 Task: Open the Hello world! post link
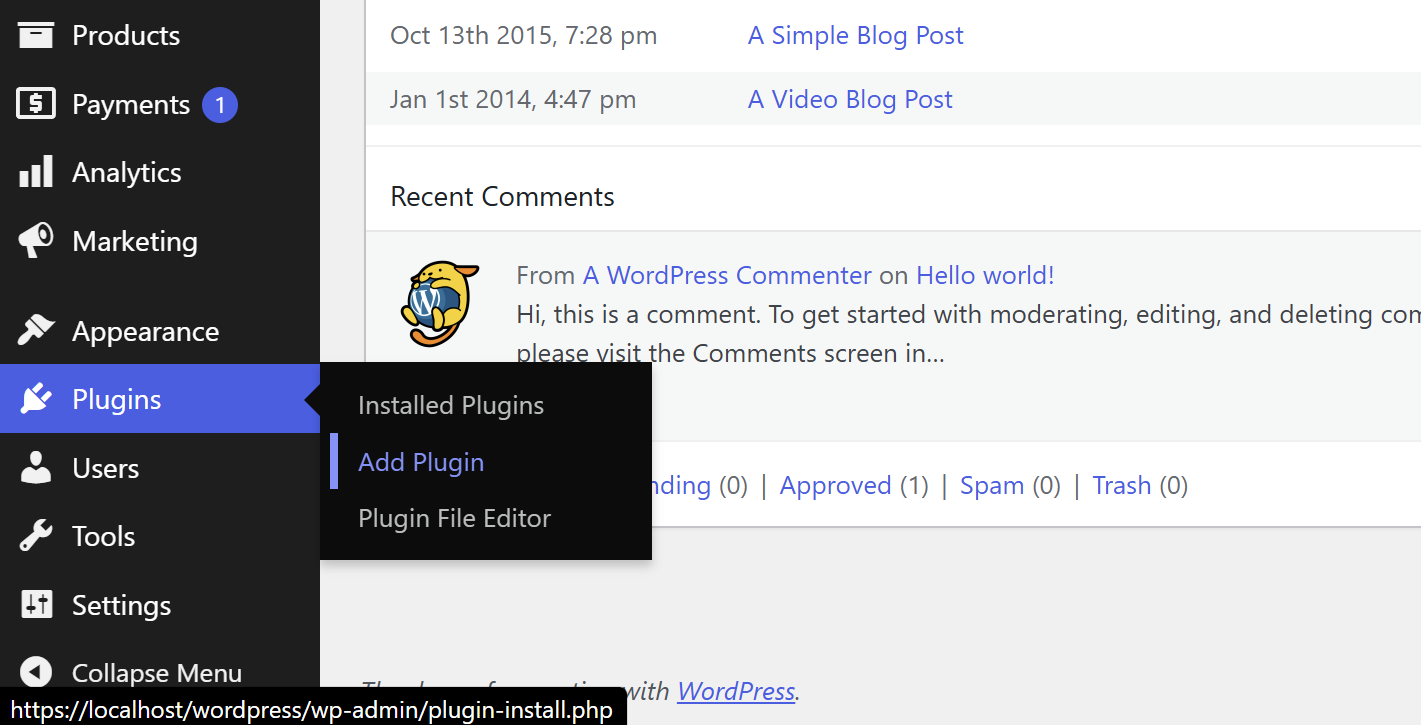[985, 275]
